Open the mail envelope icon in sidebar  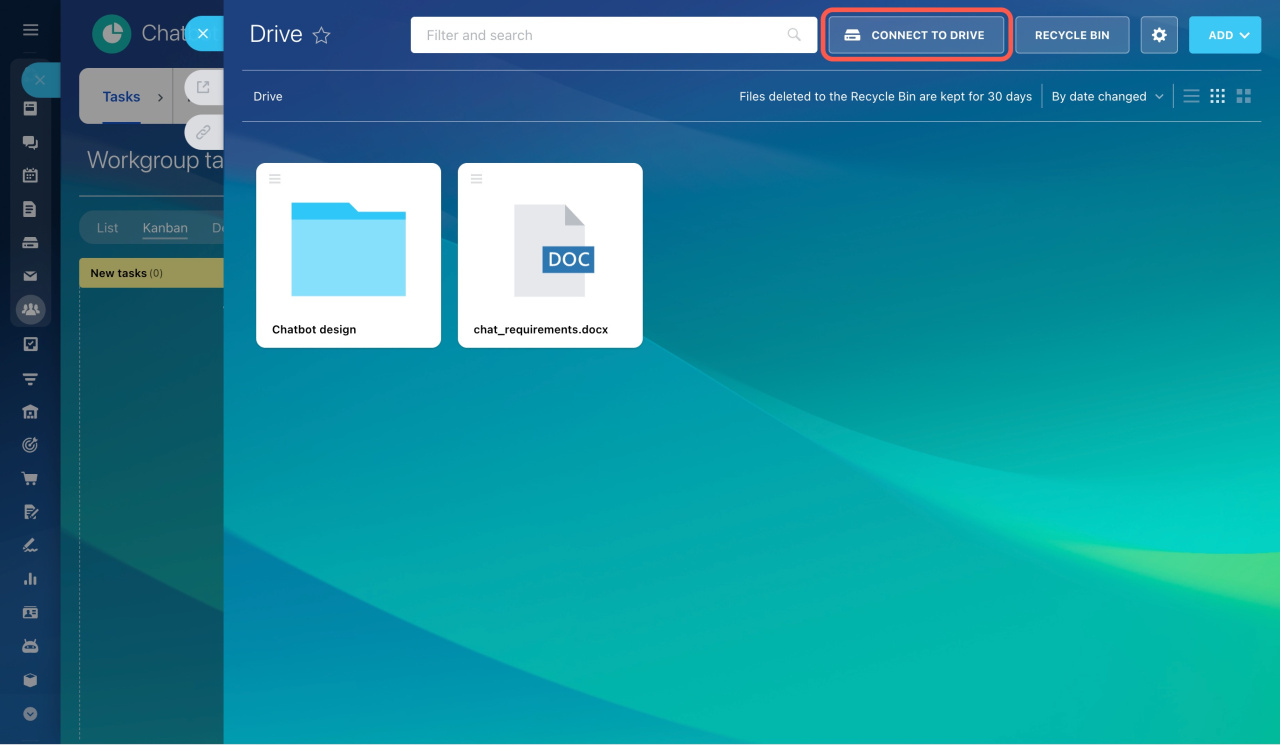[x=30, y=276]
